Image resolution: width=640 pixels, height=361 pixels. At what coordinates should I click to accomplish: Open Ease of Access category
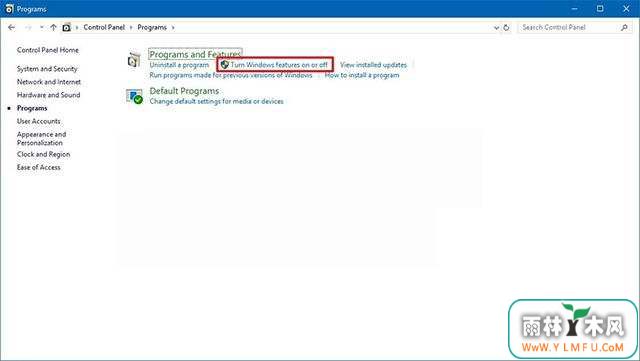pos(38,167)
